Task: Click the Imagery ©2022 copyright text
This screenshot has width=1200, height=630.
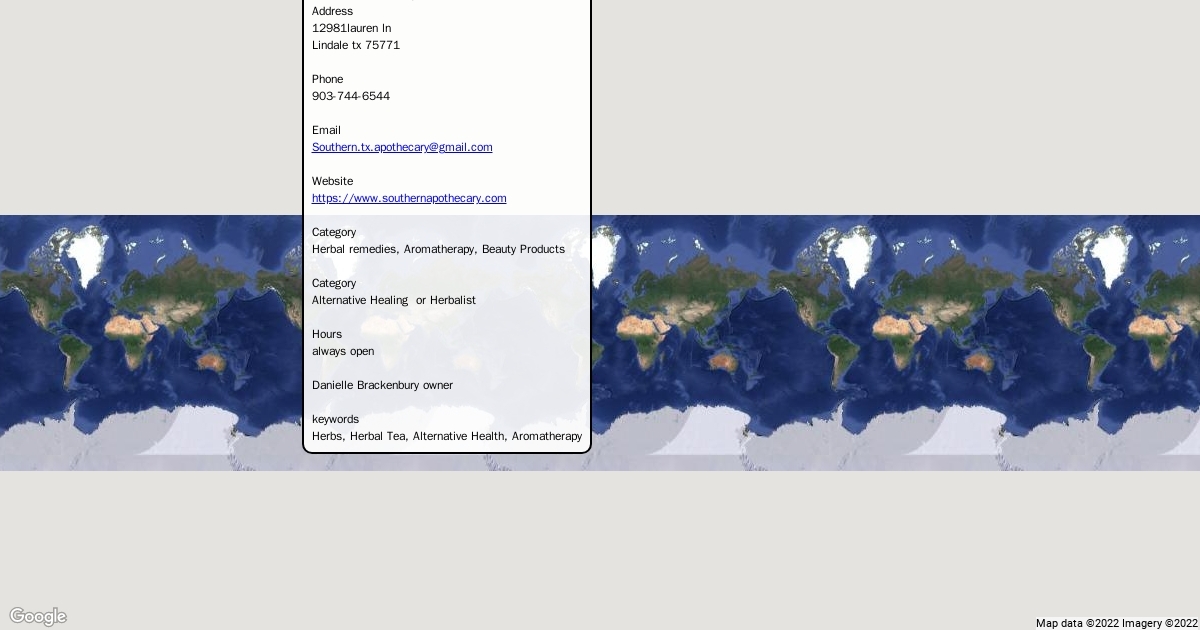Action: tap(1160, 623)
